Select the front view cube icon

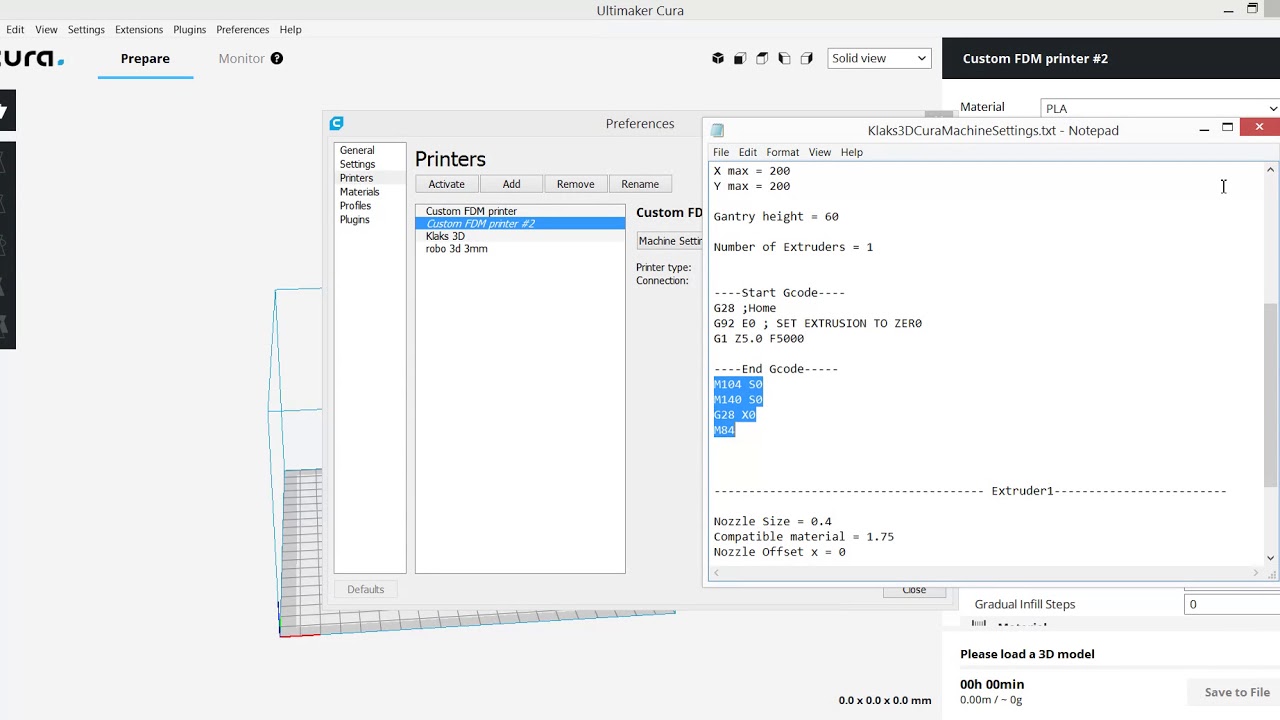click(740, 58)
